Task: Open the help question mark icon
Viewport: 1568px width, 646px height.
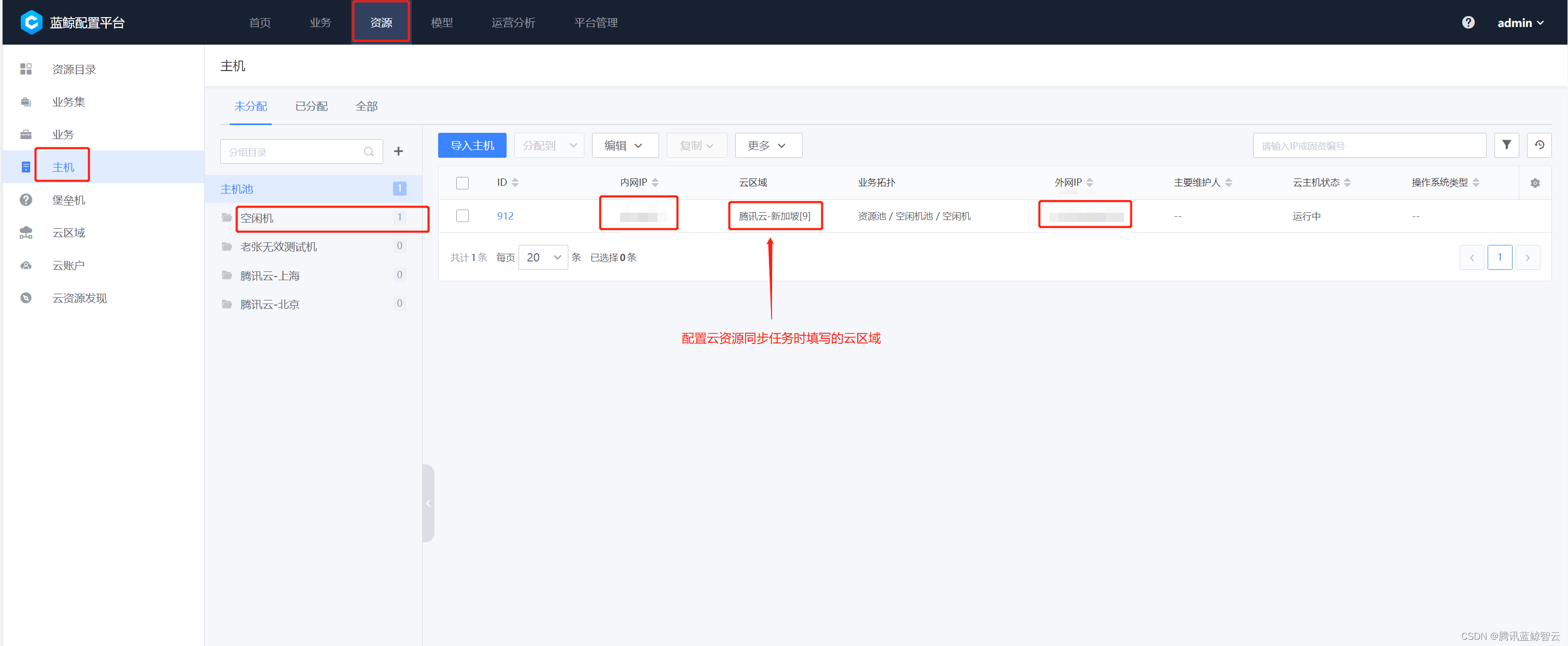Action: click(x=1468, y=22)
